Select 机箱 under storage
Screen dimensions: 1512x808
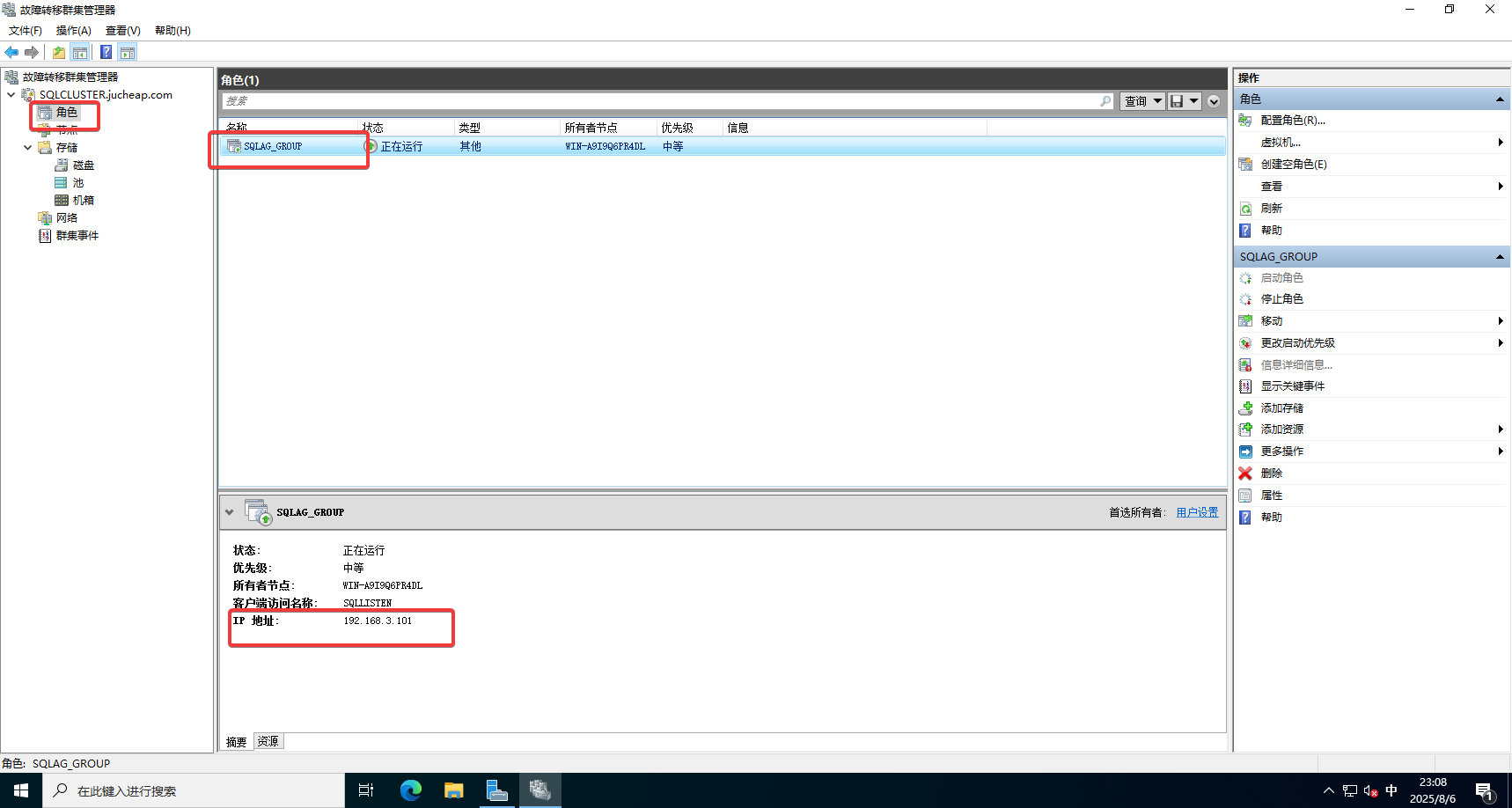(x=84, y=201)
